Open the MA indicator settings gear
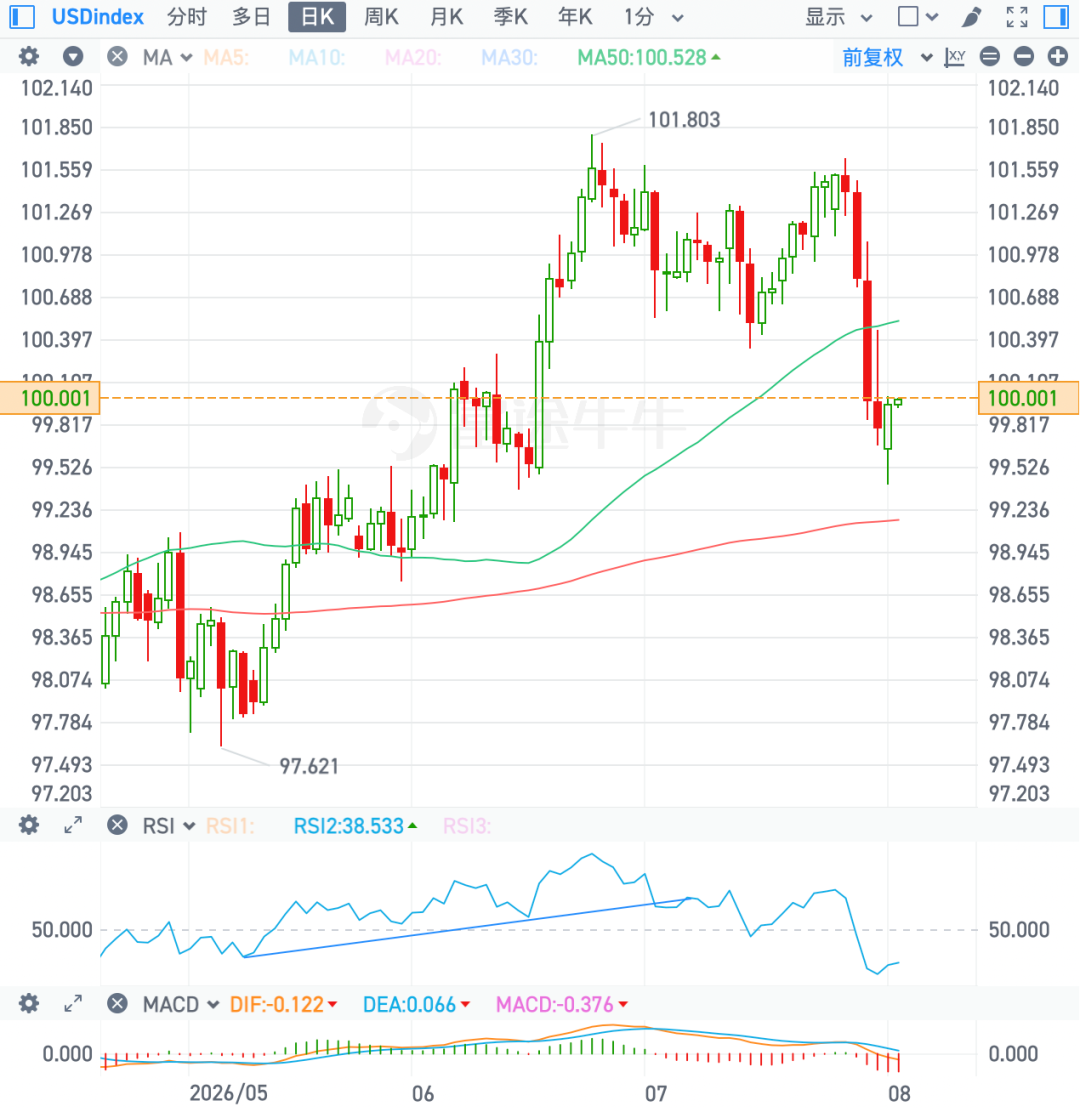This screenshot has height=1112, width=1080. pos(28,56)
